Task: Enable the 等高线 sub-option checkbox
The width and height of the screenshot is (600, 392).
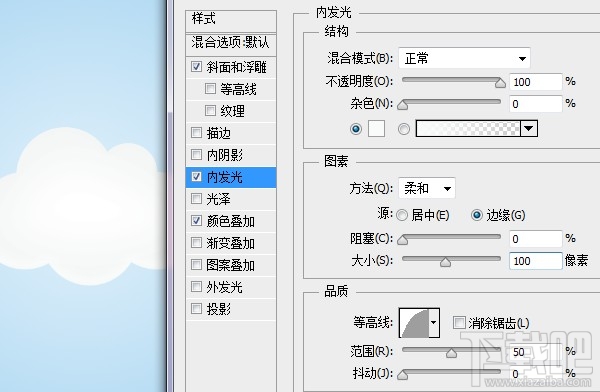Action: pyautogui.click(x=210, y=89)
